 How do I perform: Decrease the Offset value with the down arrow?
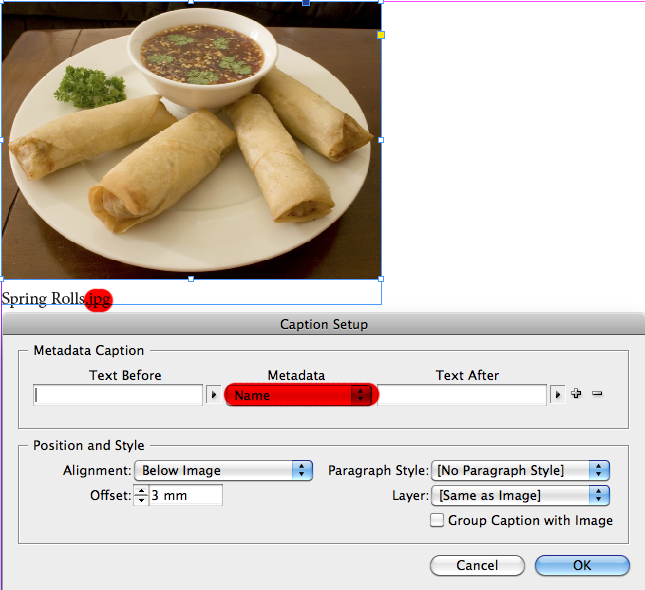(x=141, y=500)
